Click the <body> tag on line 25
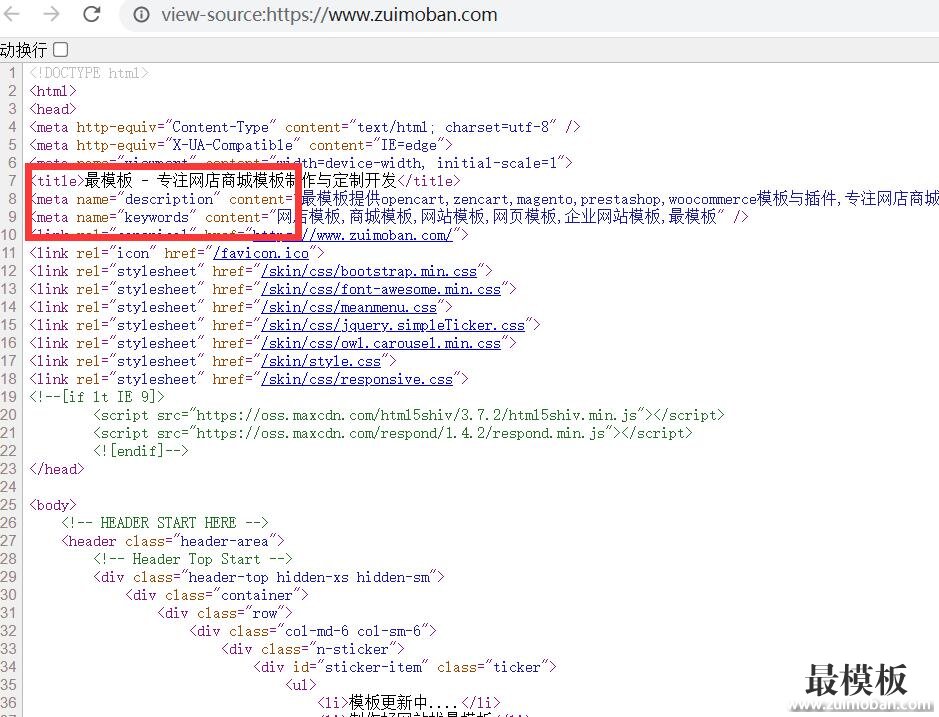Viewport: 939px width, 717px height. coord(53,504)
